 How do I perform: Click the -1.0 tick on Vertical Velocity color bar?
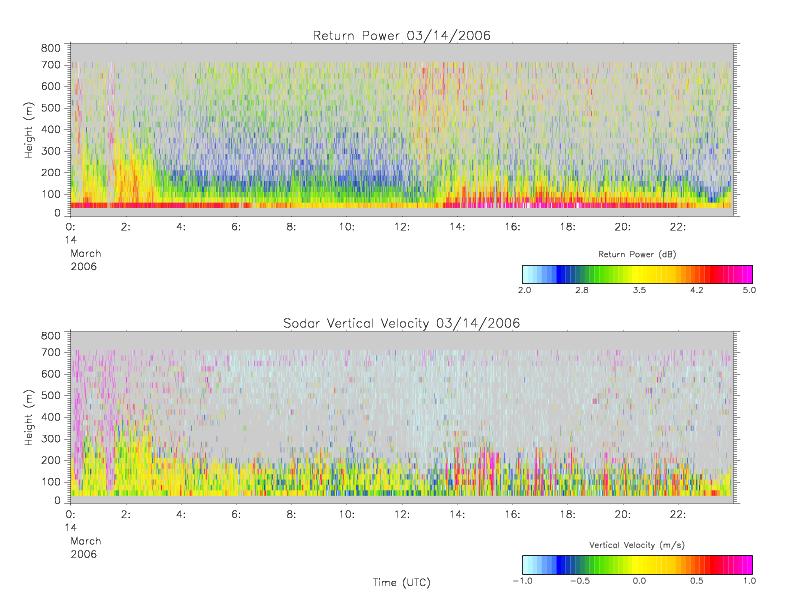[x=523, y=581]
